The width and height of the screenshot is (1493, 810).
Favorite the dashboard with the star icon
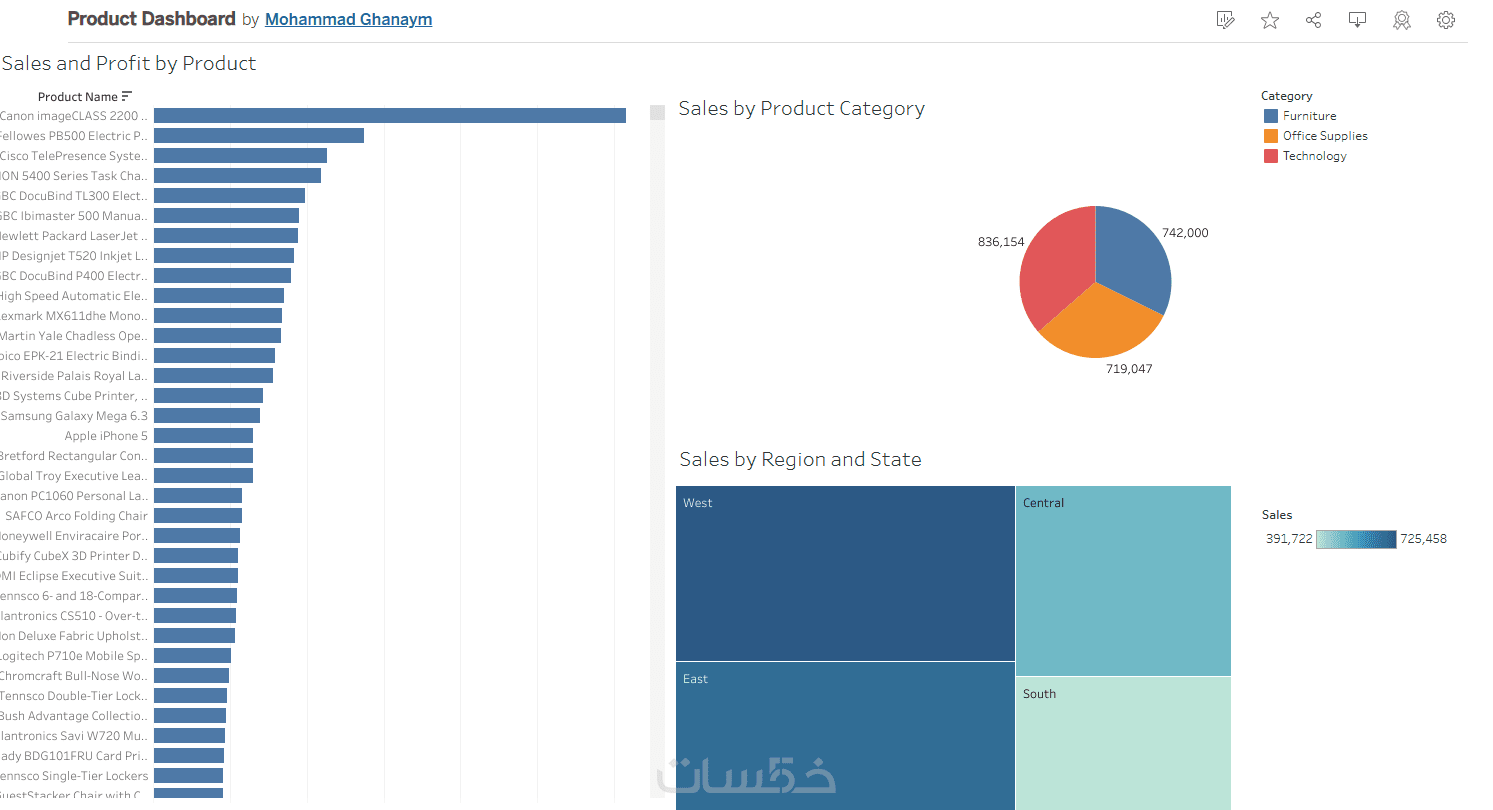click(x=1270, y=20)
